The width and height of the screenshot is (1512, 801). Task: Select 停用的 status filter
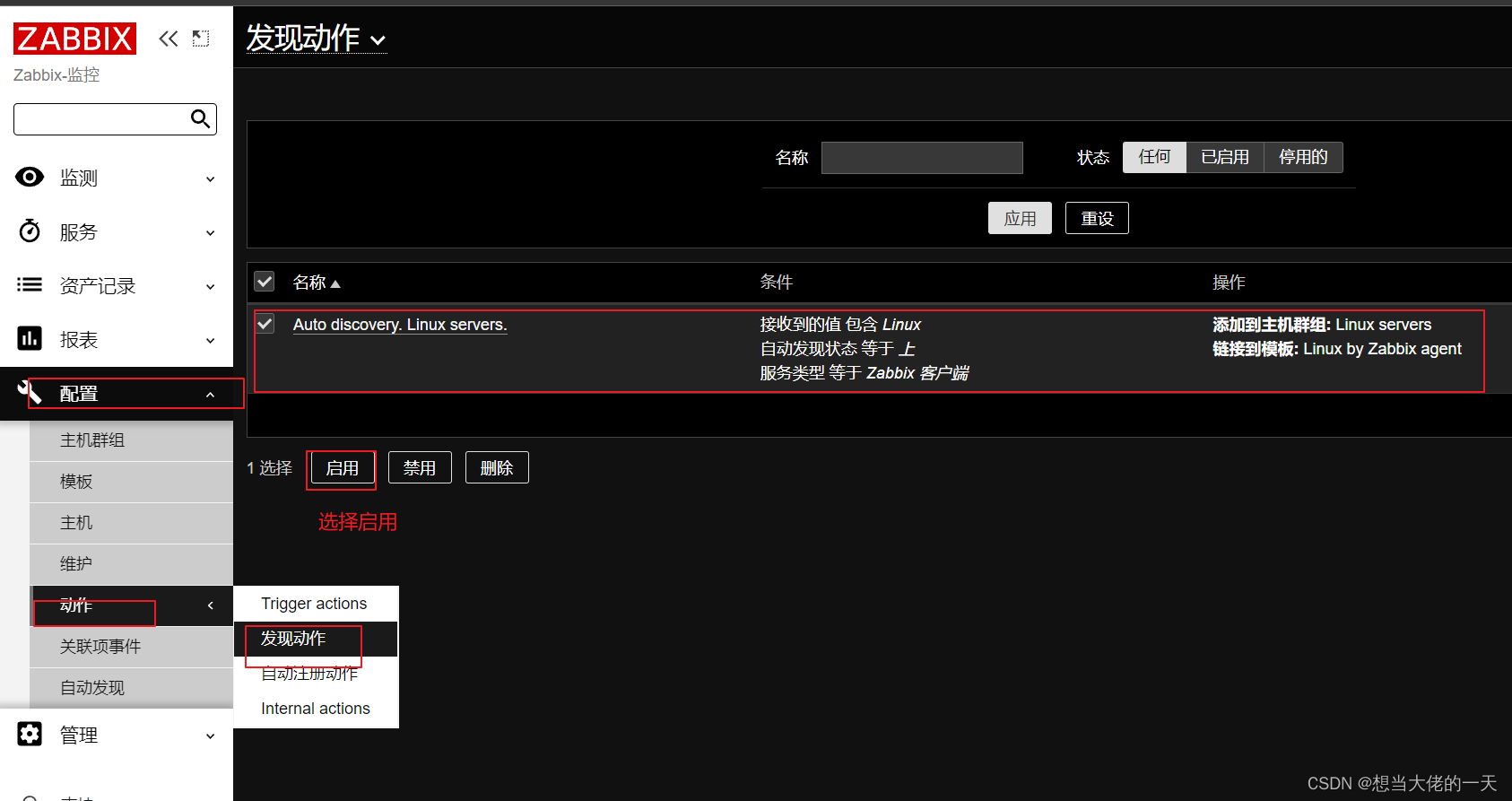pyautogui.click(x=1303, y=157)
